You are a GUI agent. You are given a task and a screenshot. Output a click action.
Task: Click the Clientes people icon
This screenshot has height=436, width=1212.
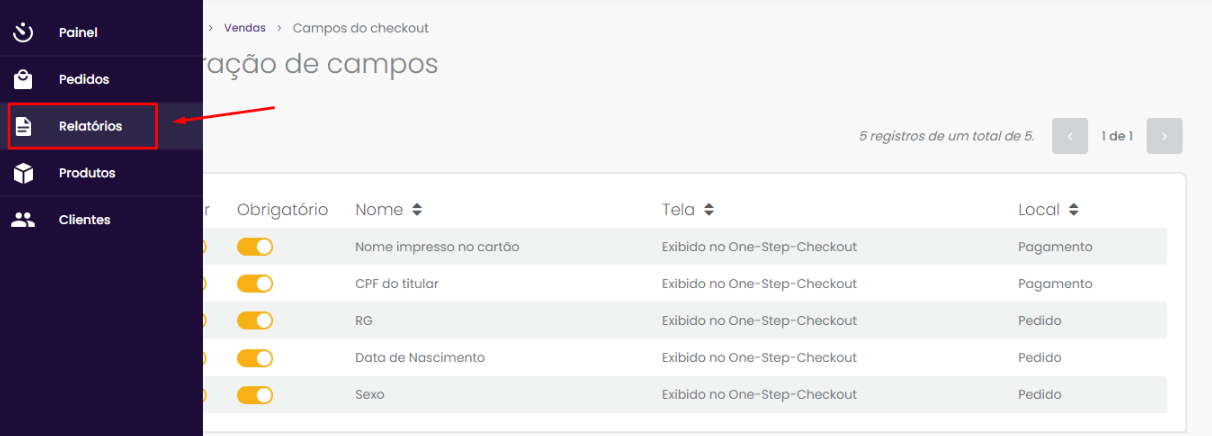[x=23, y=220]
